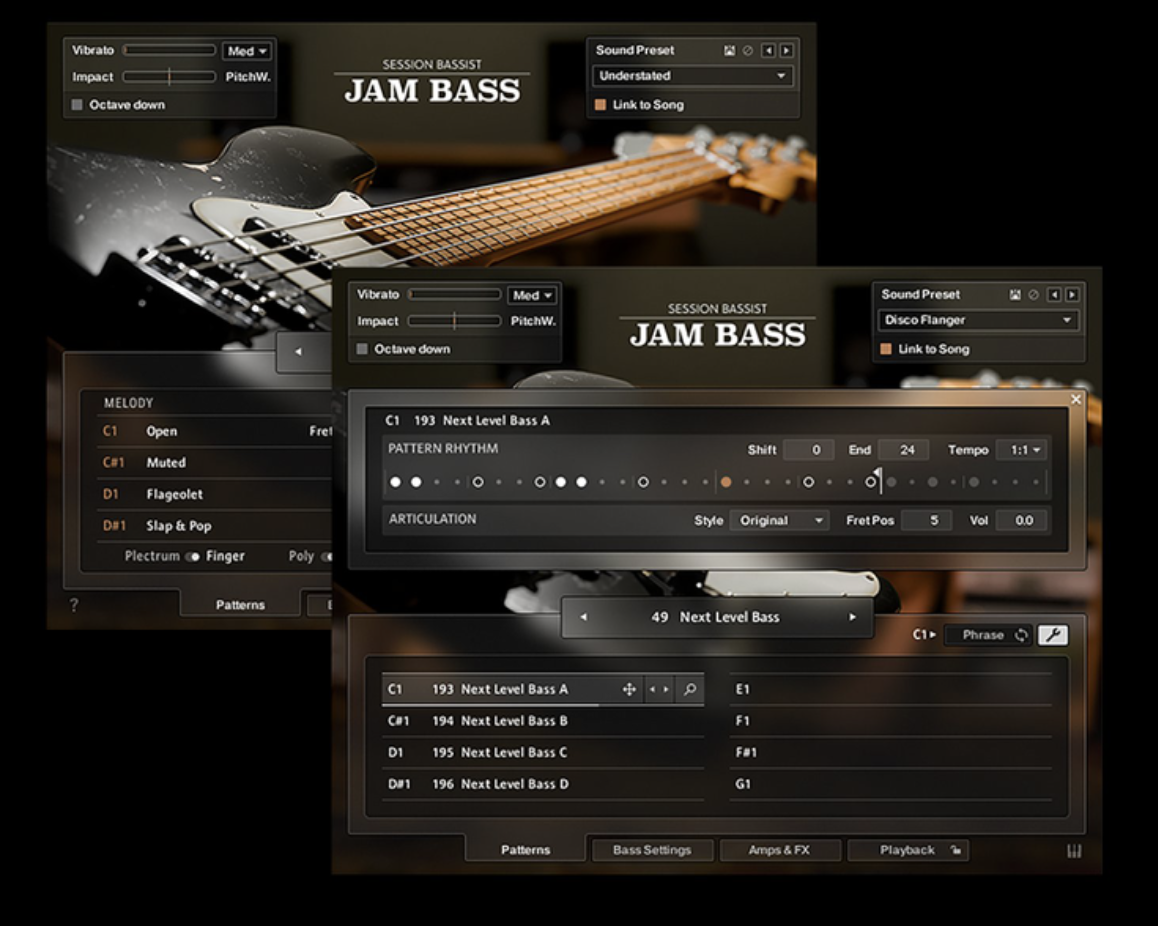Click the End value field showing 24
The height and width of the screenshot is (926, 1158).
pyautogui.click(x=903, y=450)
